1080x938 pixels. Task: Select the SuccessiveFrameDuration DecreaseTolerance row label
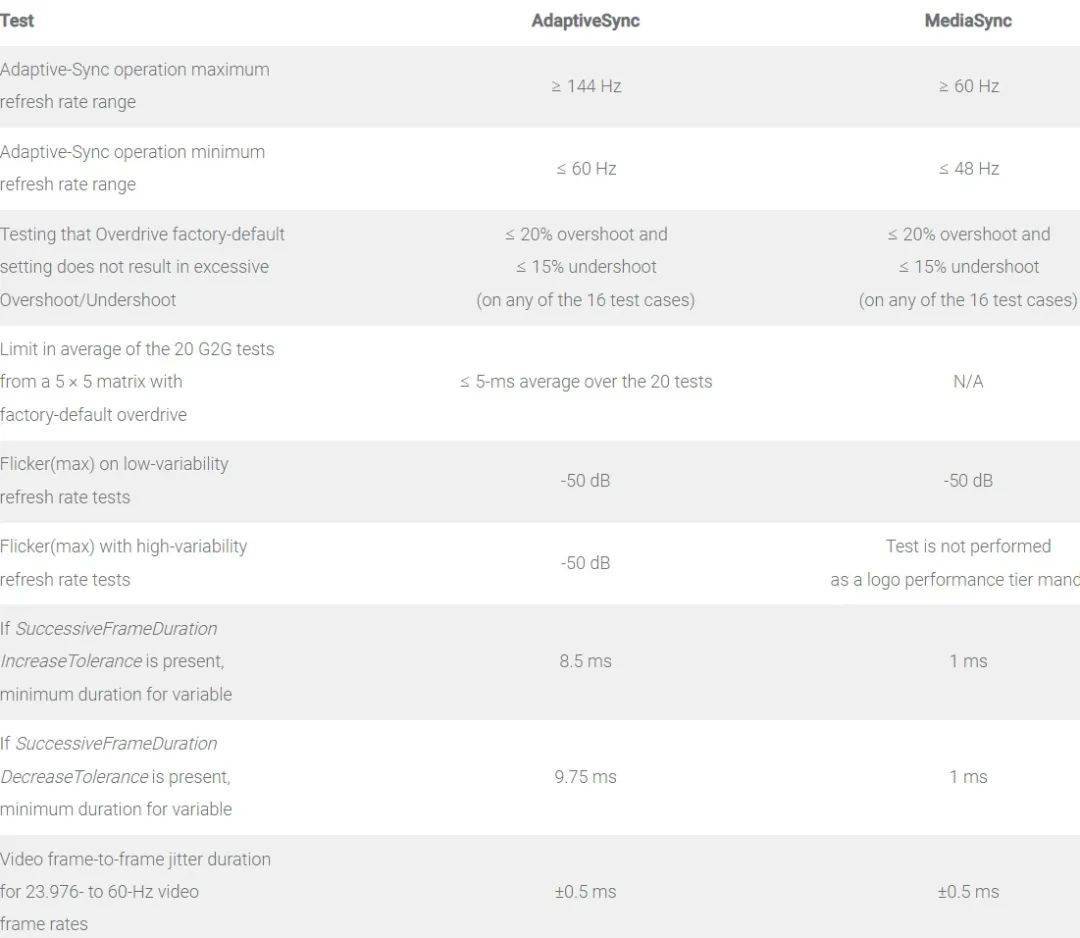pyautogui.click(x=116, y=776)
